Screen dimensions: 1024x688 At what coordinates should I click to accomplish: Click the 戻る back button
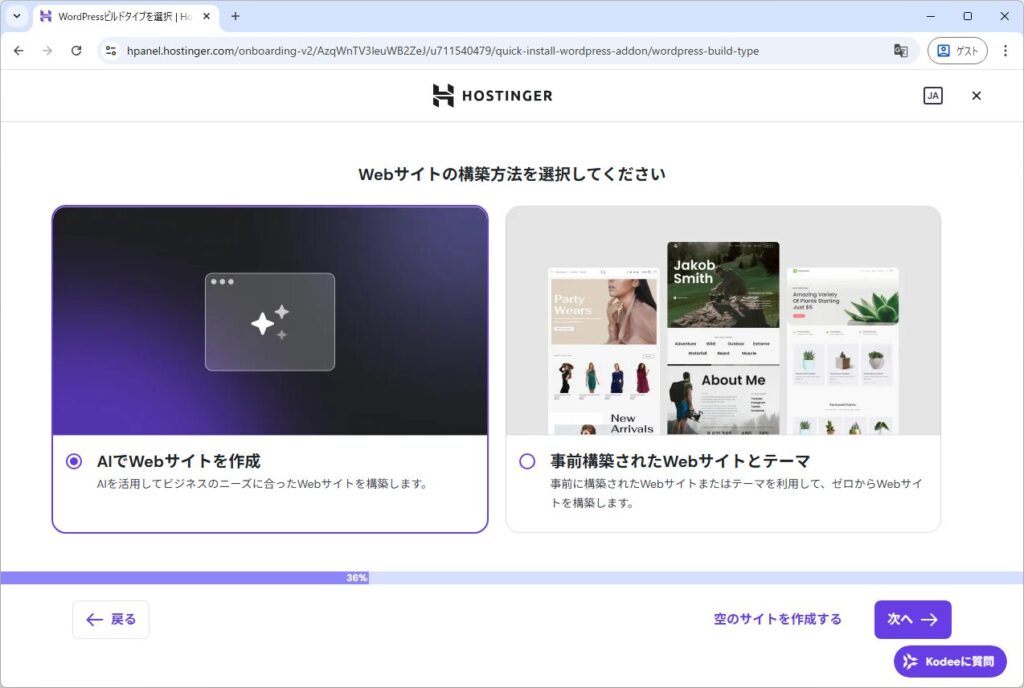(111, 619)
